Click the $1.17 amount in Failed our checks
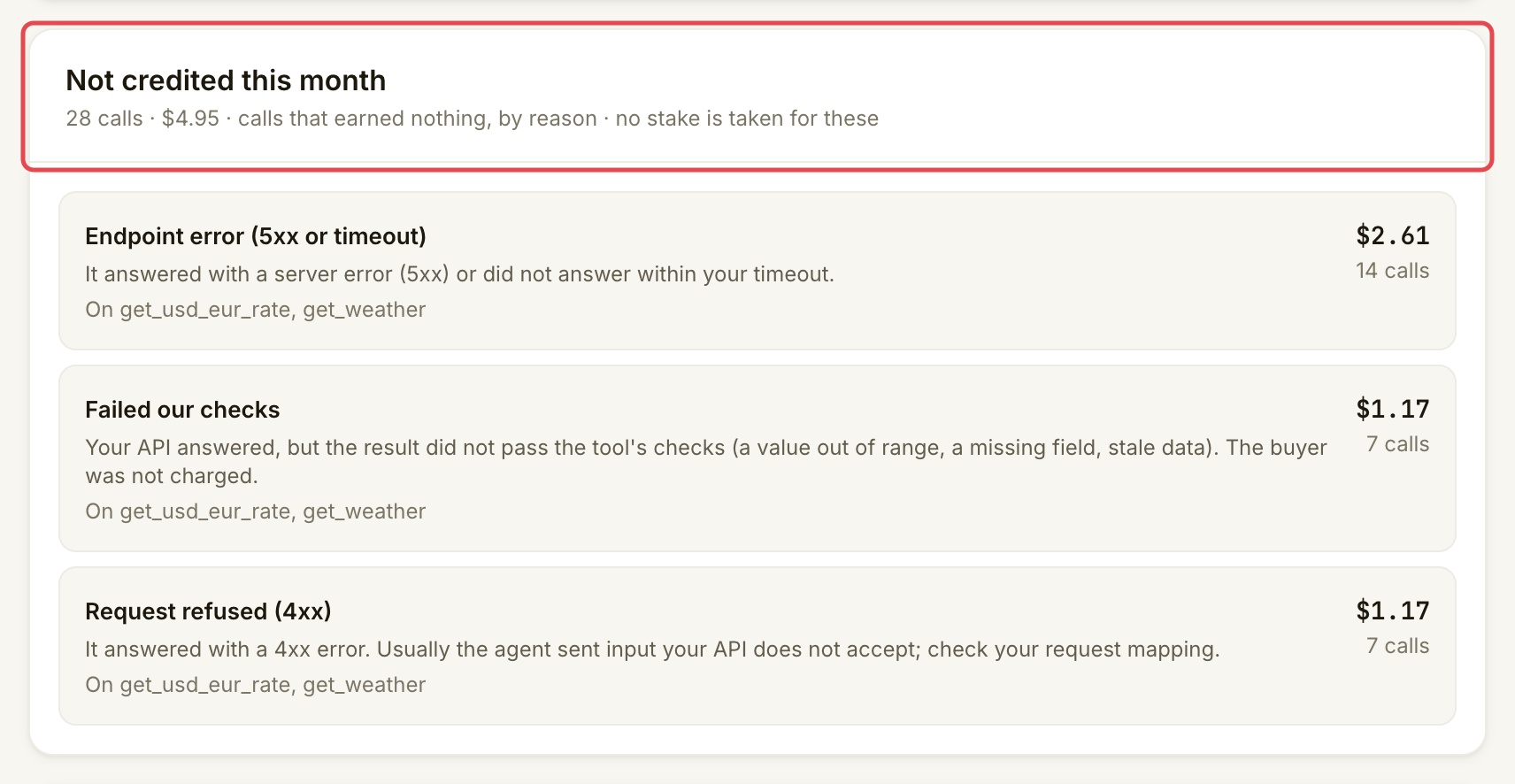 click(1393, 409)
